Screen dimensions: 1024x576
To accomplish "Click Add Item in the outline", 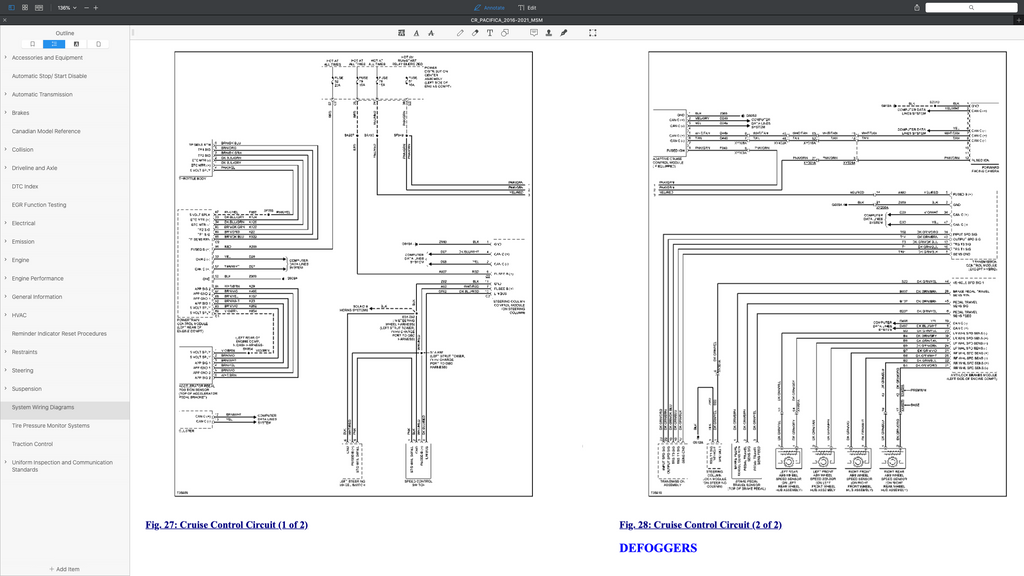I will tap(65, 569).
